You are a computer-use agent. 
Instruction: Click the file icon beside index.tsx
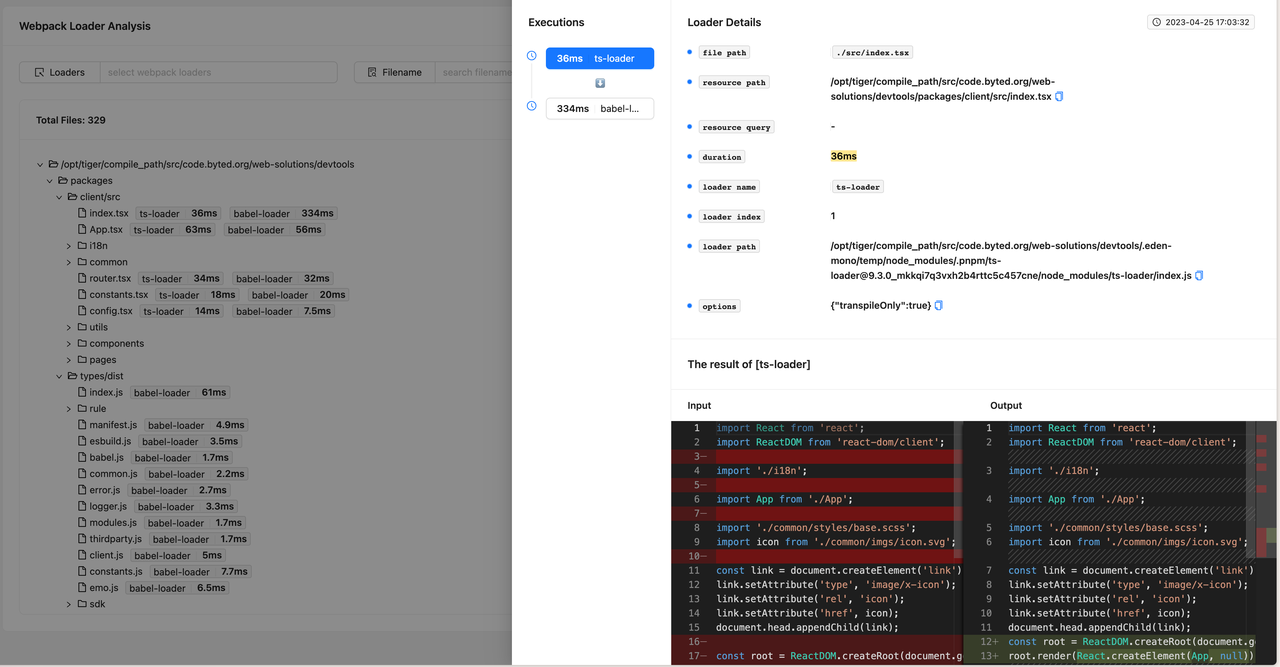[80, 213]
